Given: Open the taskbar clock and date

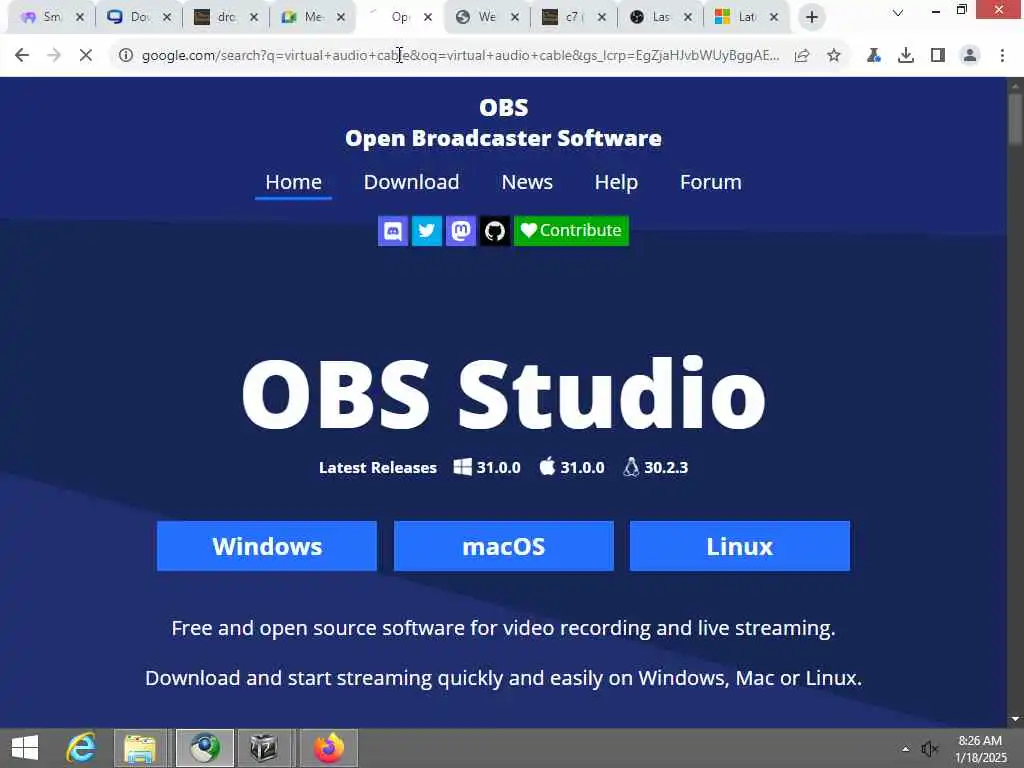Looking at the screenshot, I should (980, 748).
